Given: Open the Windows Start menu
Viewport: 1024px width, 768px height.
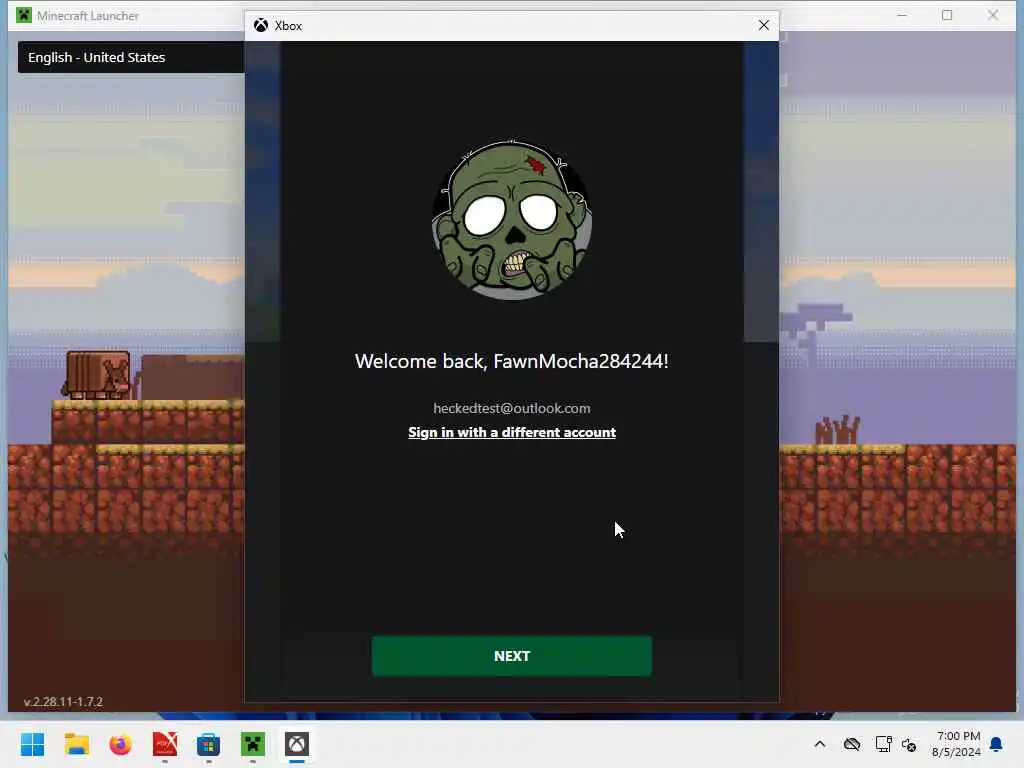Looking at the screenshot, I should coord(32,744).
